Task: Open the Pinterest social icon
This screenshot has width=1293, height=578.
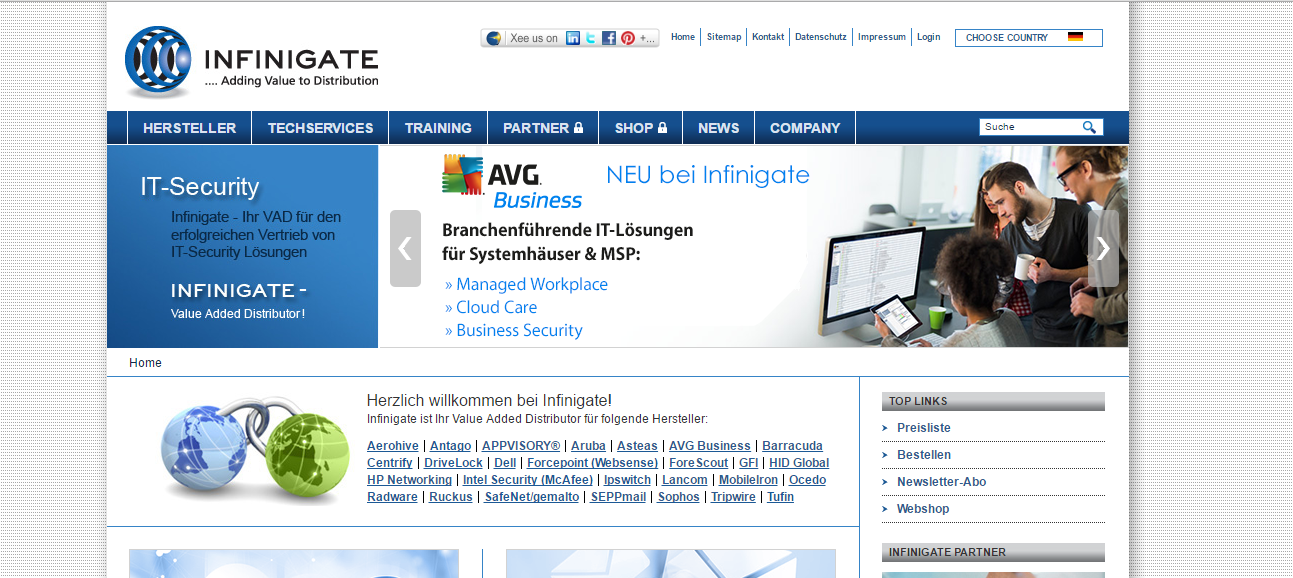Action: coord(628,38)
